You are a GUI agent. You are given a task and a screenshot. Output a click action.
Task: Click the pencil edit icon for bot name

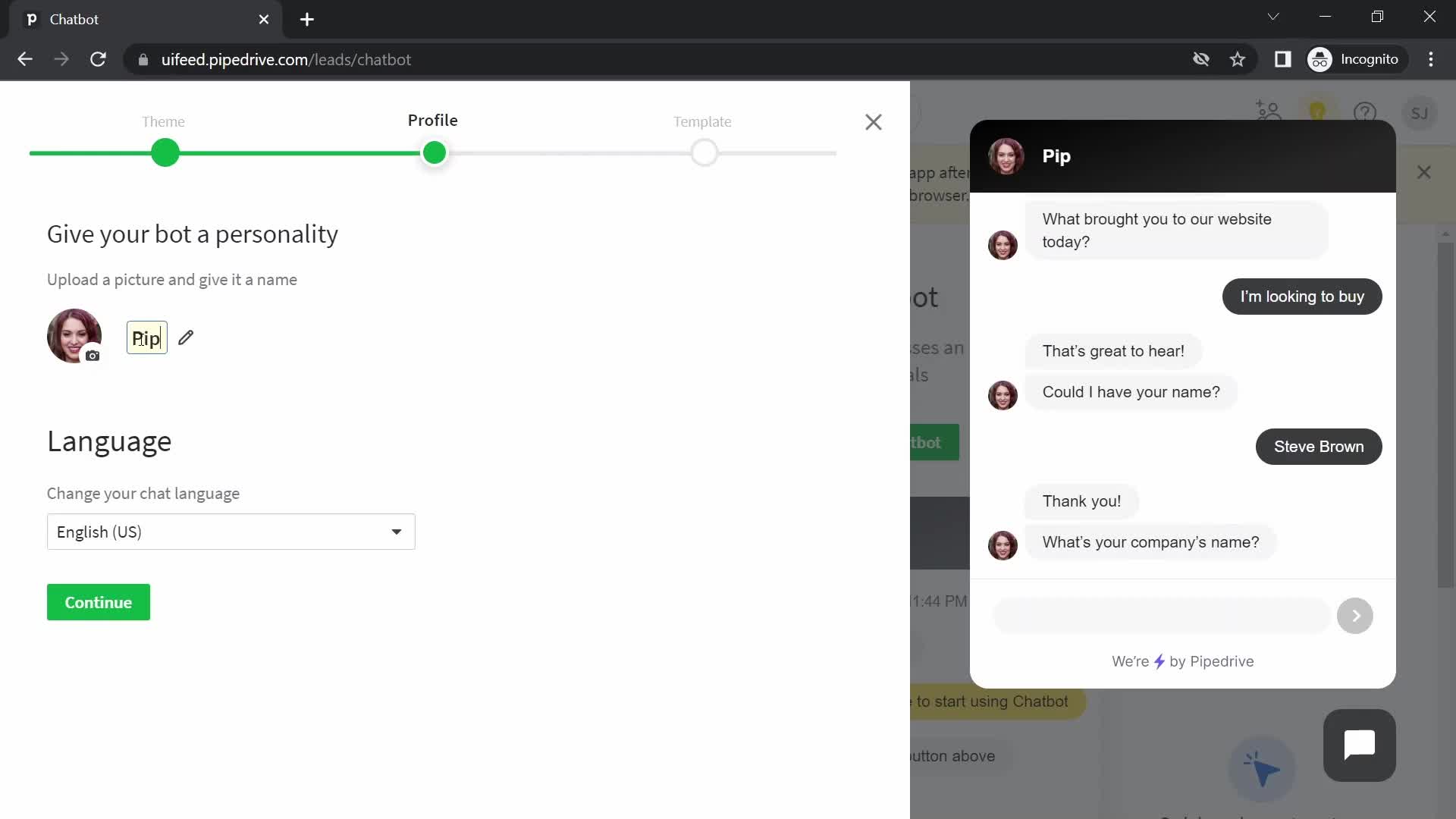[185, 337]
